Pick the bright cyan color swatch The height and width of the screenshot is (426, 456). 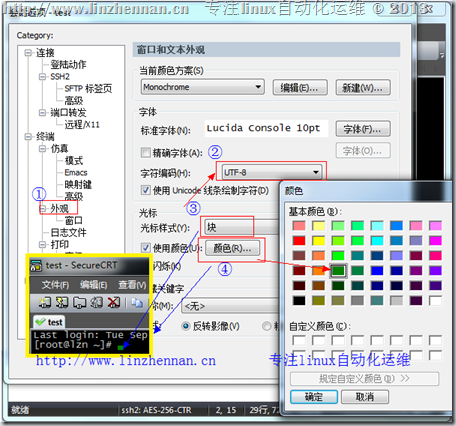pyautogui.click(x=377, y=241)
